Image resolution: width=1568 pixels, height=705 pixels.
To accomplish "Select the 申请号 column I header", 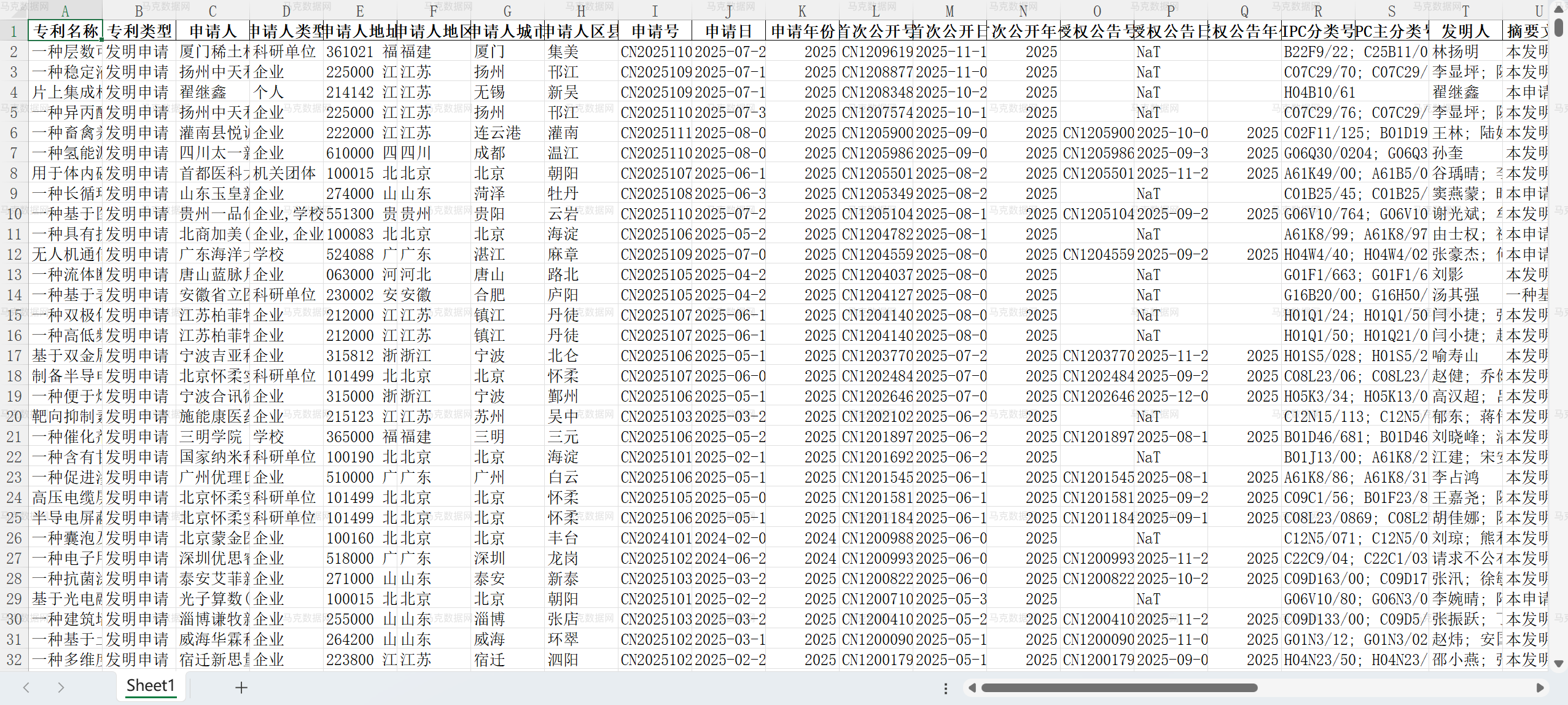I will (x=655, y=10).
